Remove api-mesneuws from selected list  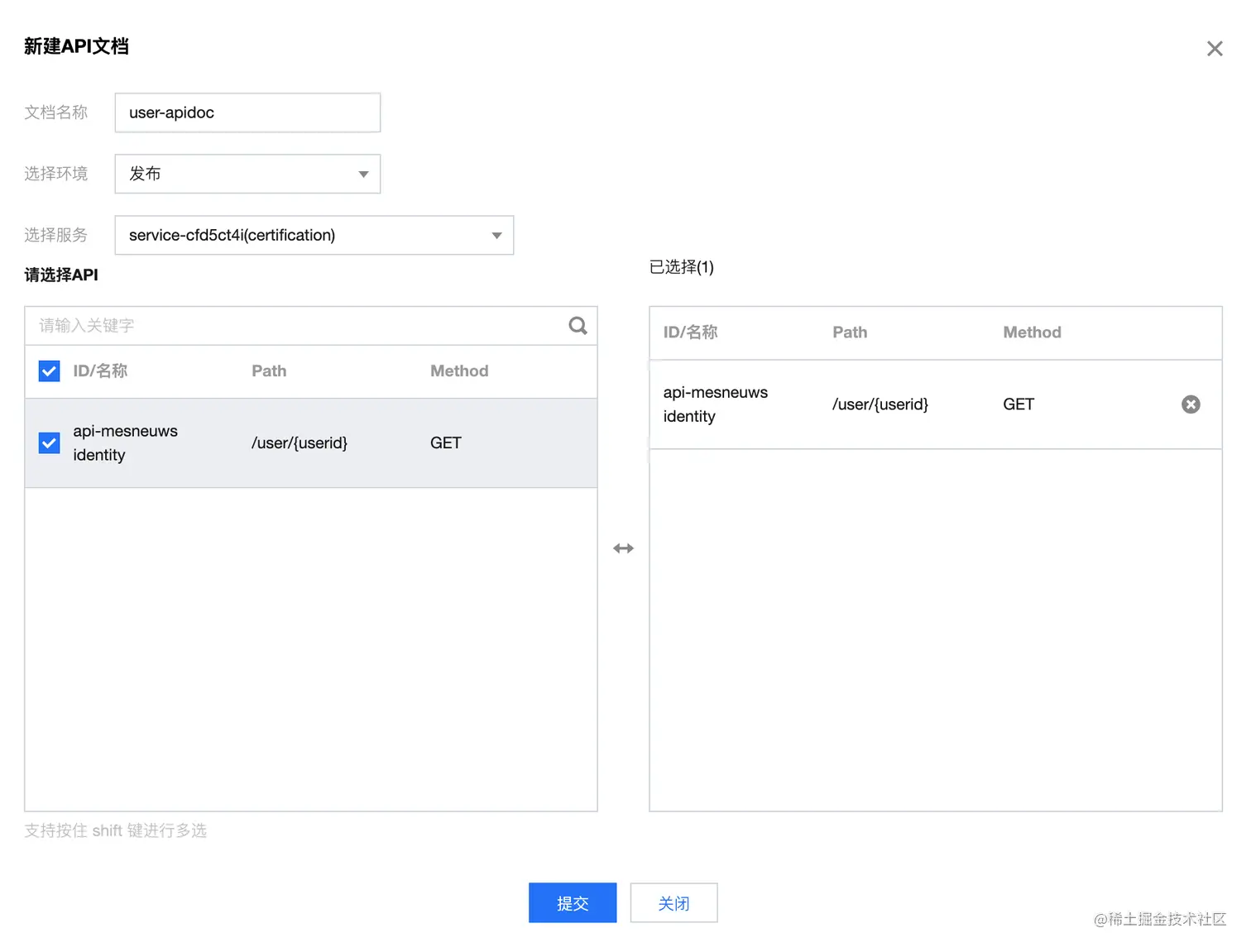click(1191, 404)
